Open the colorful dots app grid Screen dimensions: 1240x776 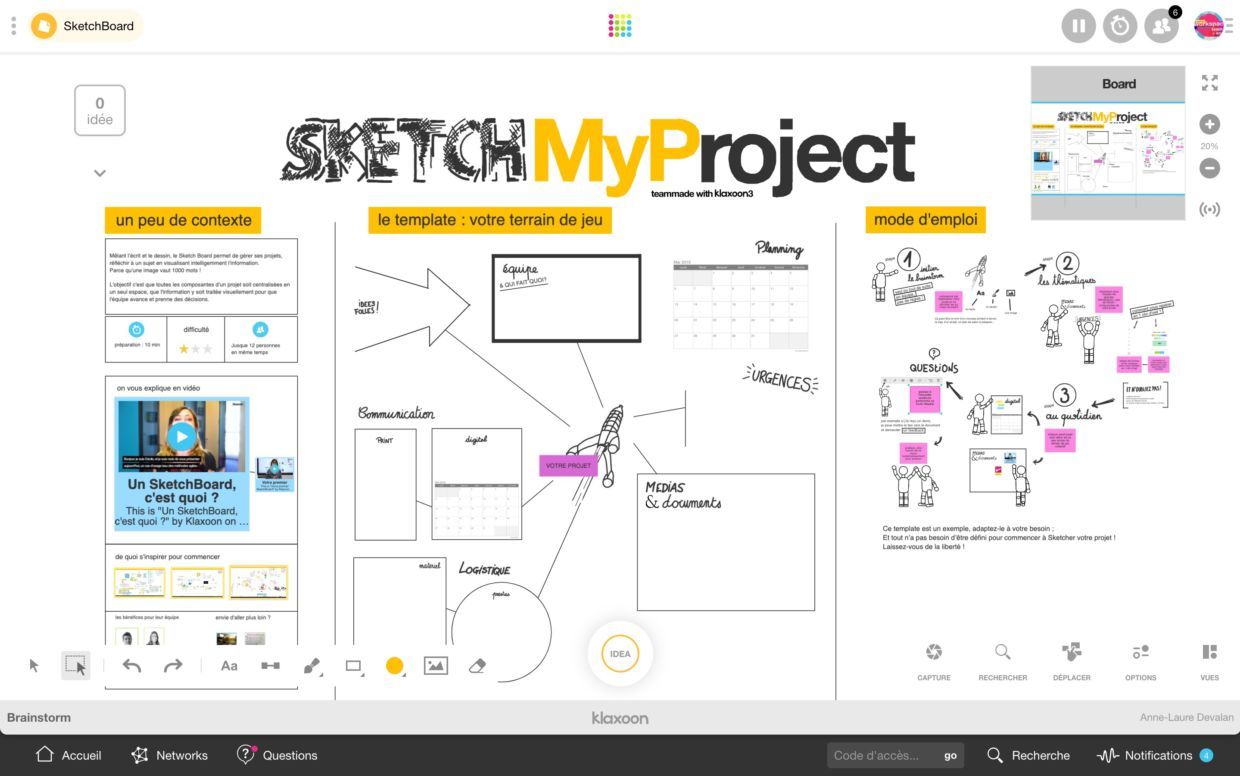coord(620,26)
